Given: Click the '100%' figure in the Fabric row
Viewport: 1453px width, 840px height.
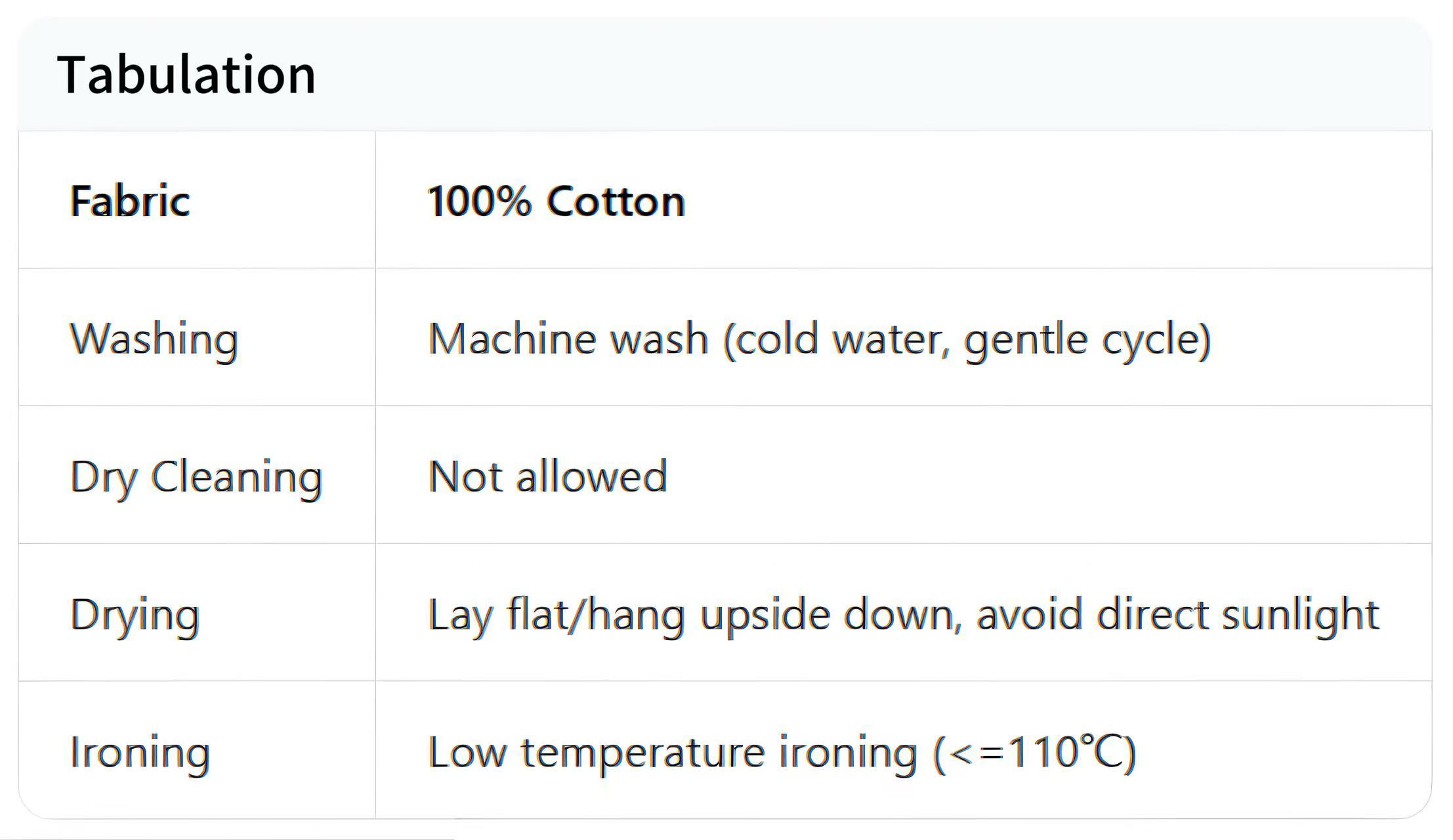Looking at the screenshot, I should 478,201.
